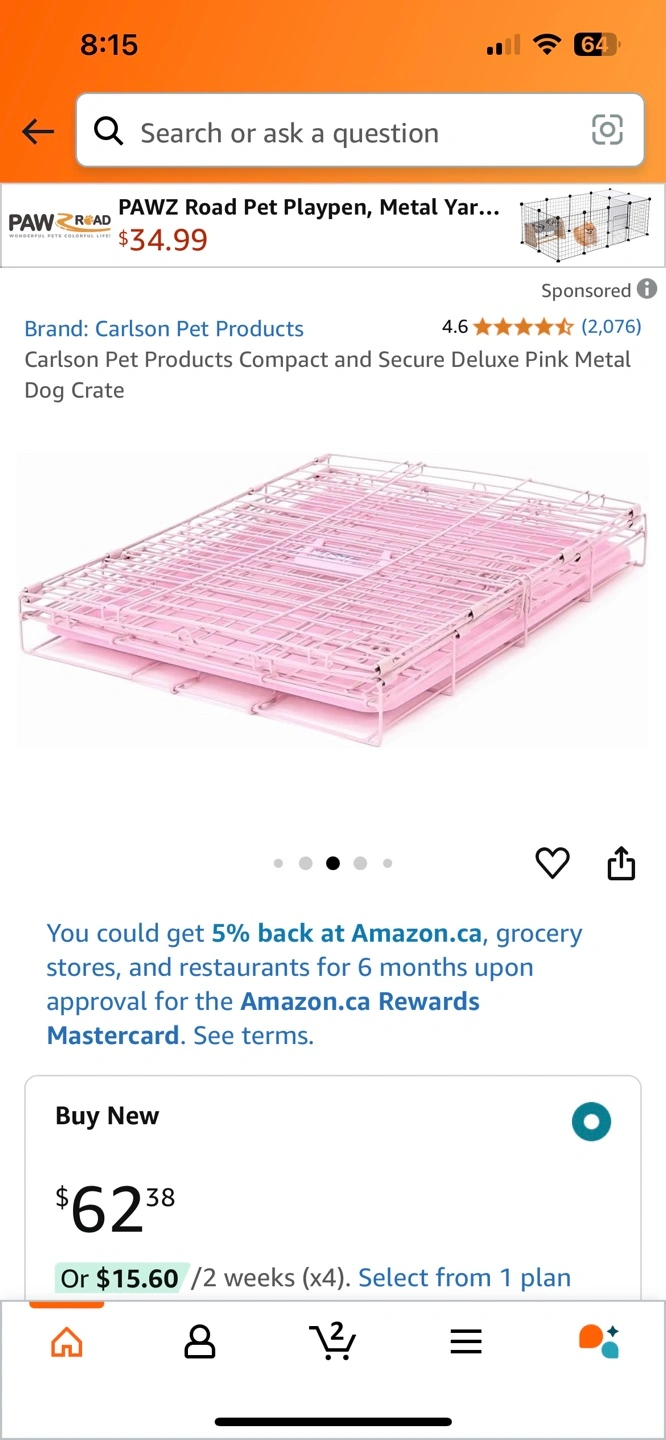666x1440 pixels.
Task: Select the Buy New radio option
Action: (x=591, y=1122)
